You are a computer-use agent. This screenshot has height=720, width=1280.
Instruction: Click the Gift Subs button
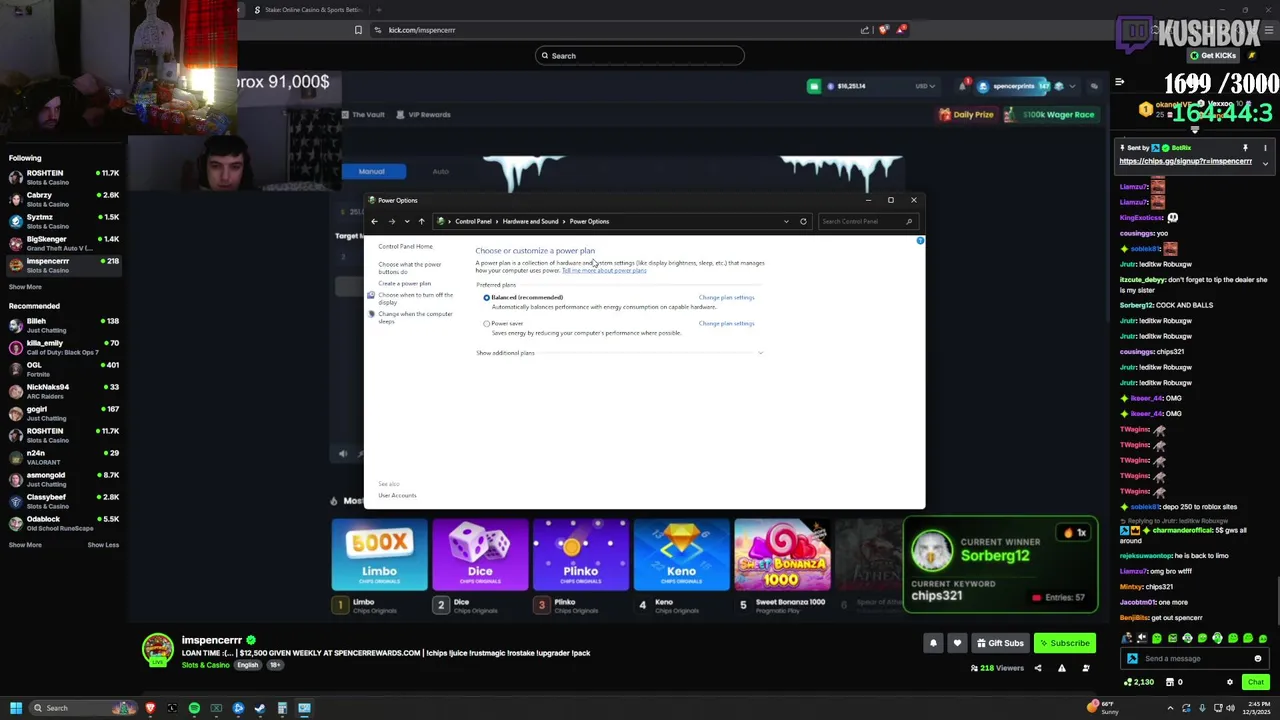999,643
